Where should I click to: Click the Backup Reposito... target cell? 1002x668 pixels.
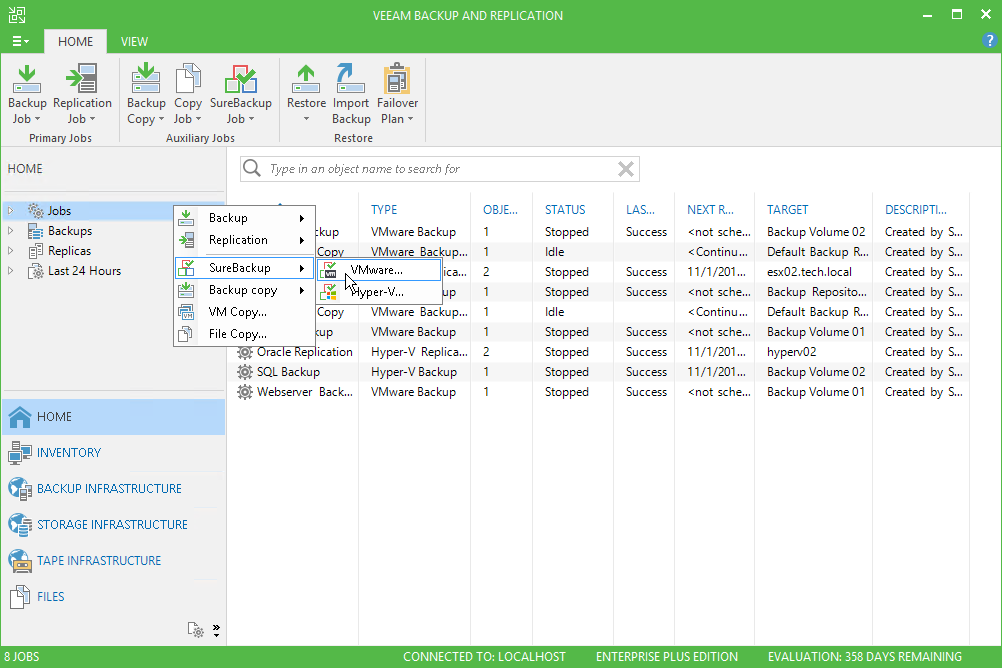click(817, 292)
